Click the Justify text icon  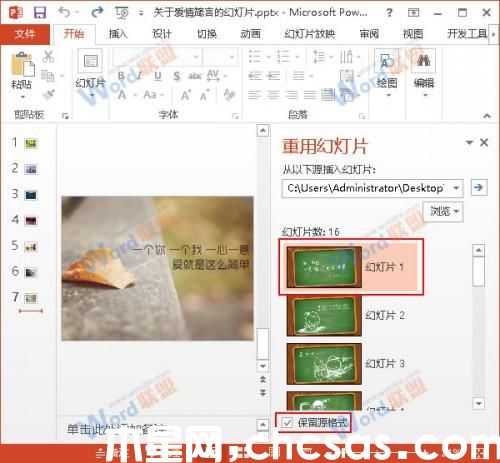pos(310,95)
